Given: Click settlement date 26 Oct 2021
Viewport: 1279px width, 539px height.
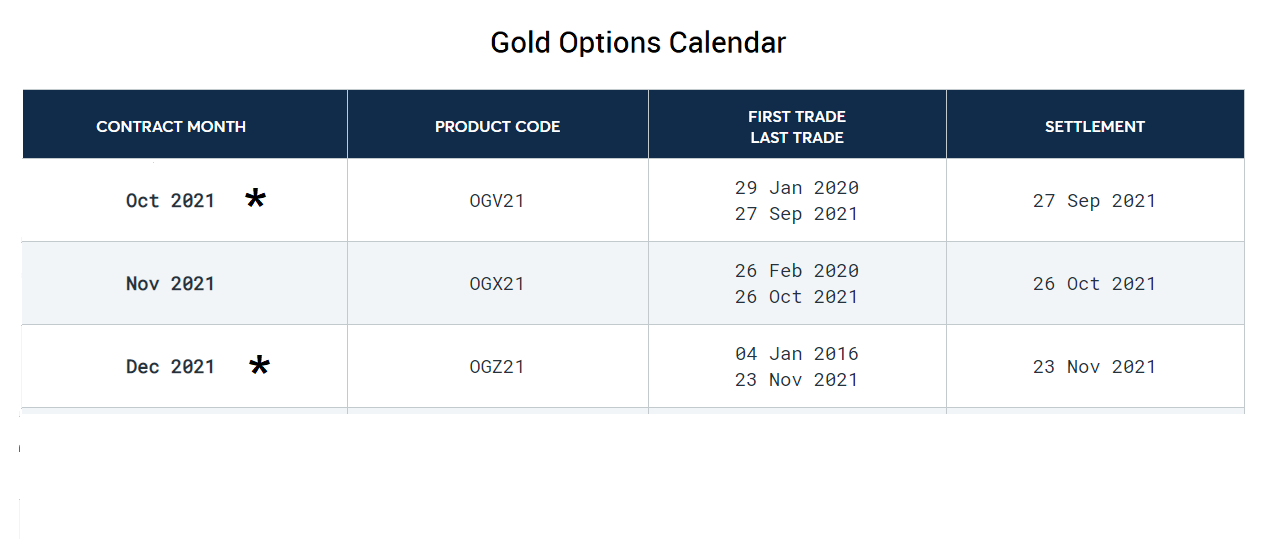Looking at the screenshot, I should [1094, 284].
